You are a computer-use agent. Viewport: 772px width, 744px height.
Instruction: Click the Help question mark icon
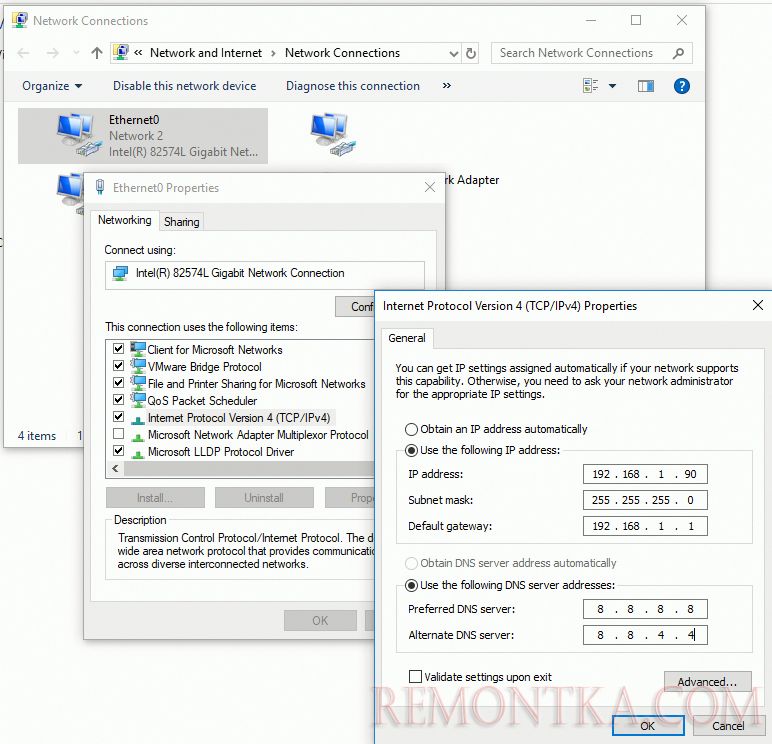[682, 86]
